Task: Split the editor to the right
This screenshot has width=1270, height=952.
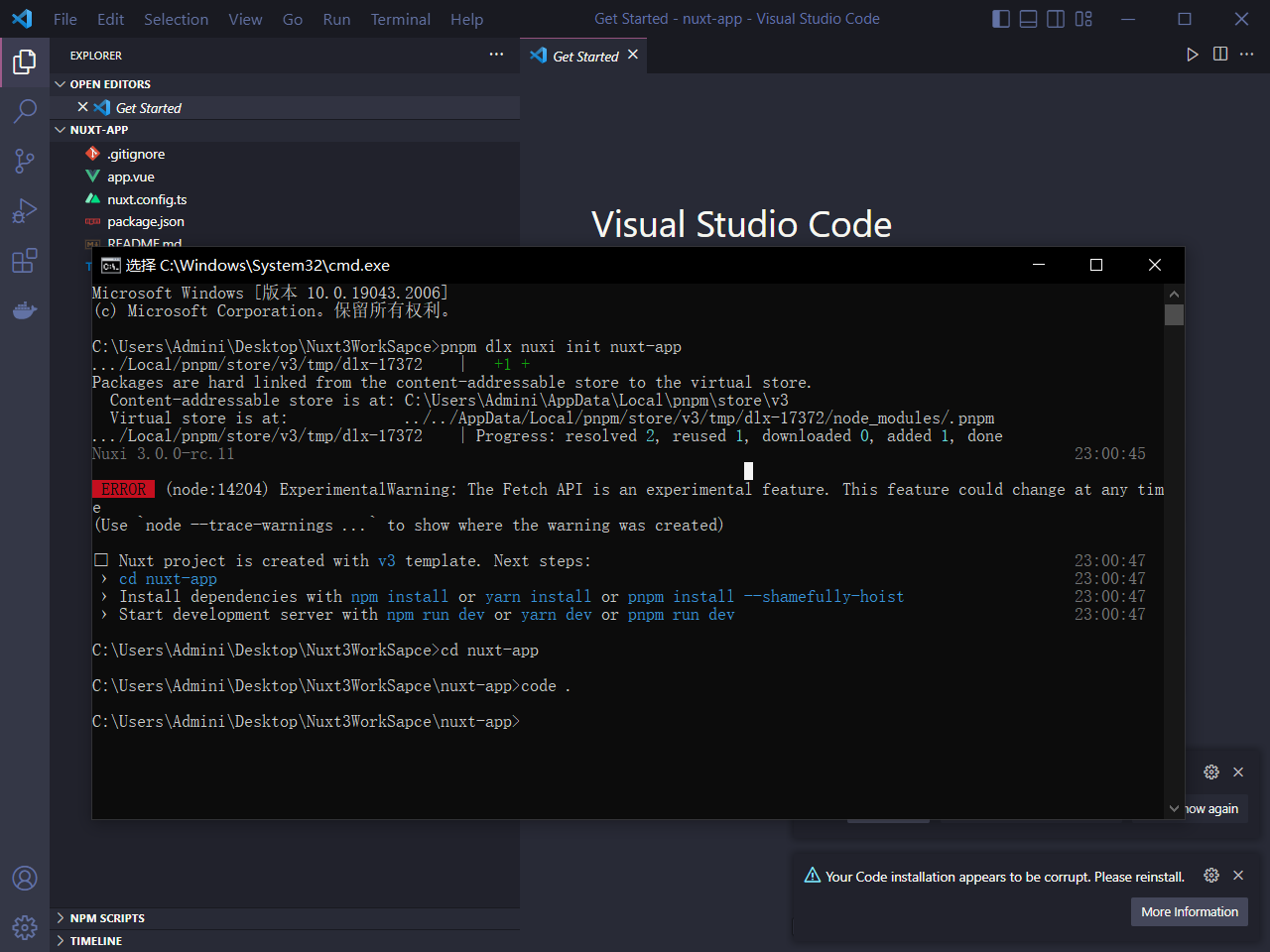Action: pyautogui.click(x=1220, y=55)
